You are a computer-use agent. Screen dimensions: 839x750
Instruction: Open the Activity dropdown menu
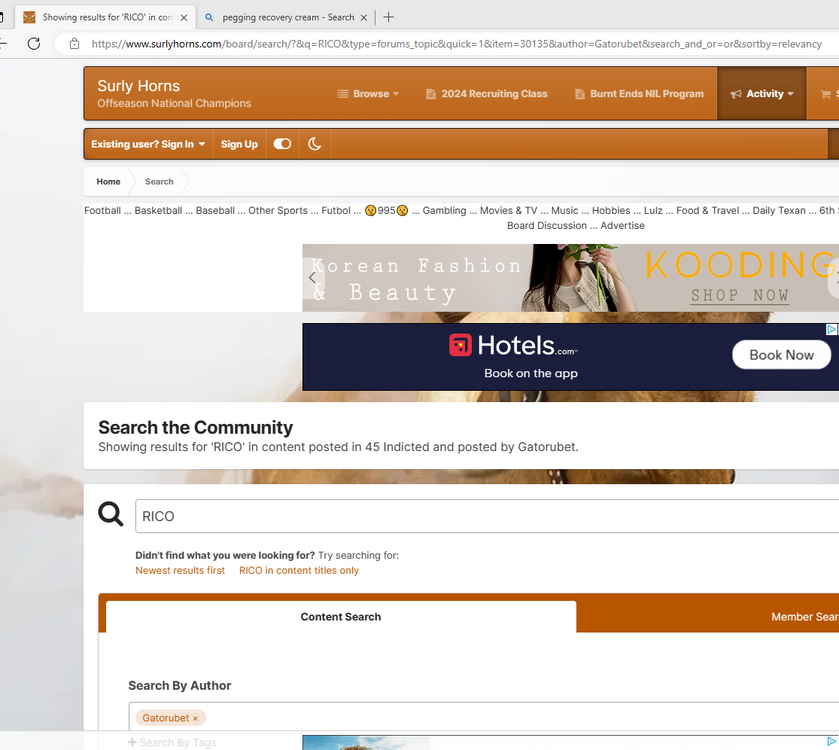pyautogui.click(x=762, y=94)
